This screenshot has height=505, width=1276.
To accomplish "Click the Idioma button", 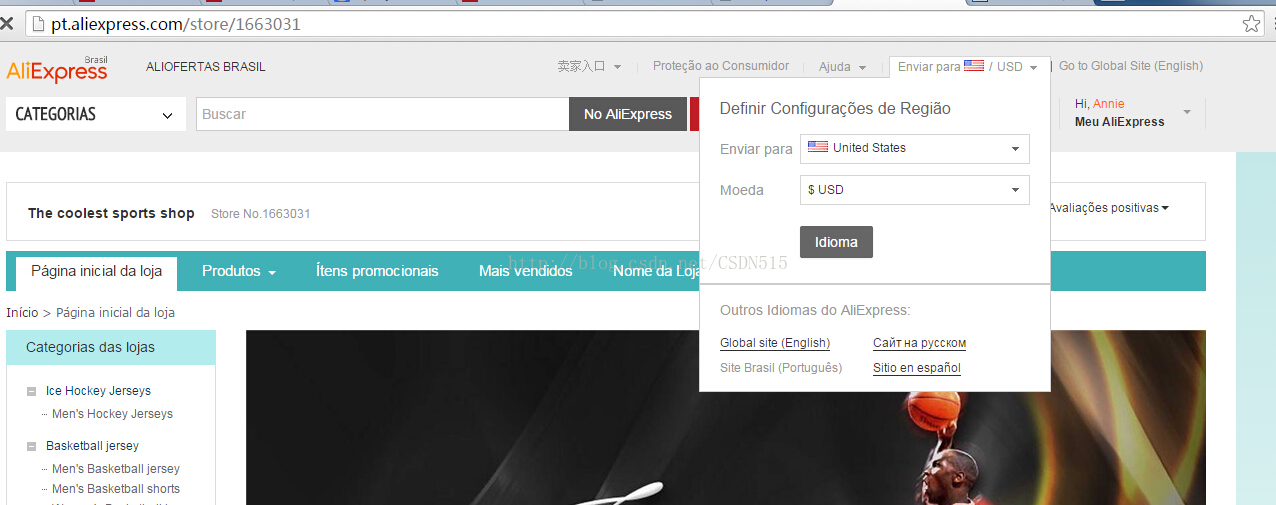I will point(836,242).
